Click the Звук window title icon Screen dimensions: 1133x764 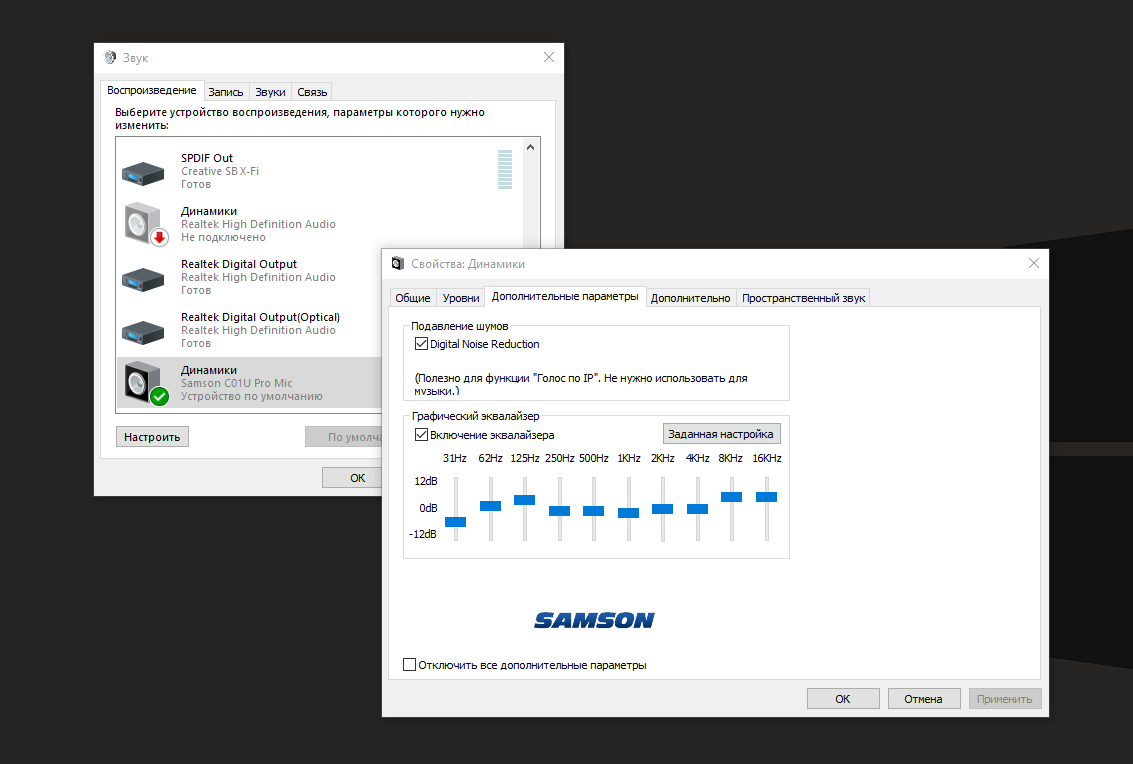tap(110, 57)
